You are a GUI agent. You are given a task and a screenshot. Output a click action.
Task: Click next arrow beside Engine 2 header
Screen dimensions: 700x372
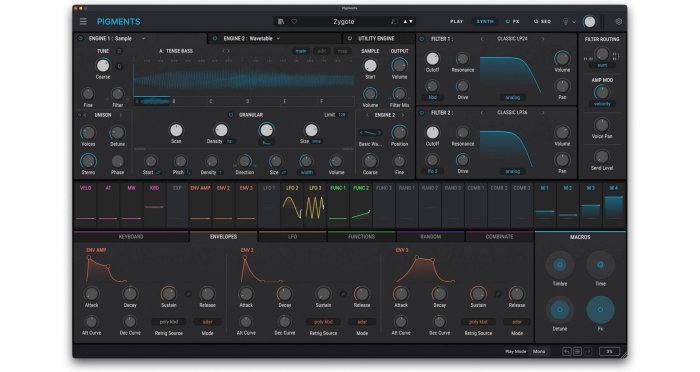coord(402,115)
